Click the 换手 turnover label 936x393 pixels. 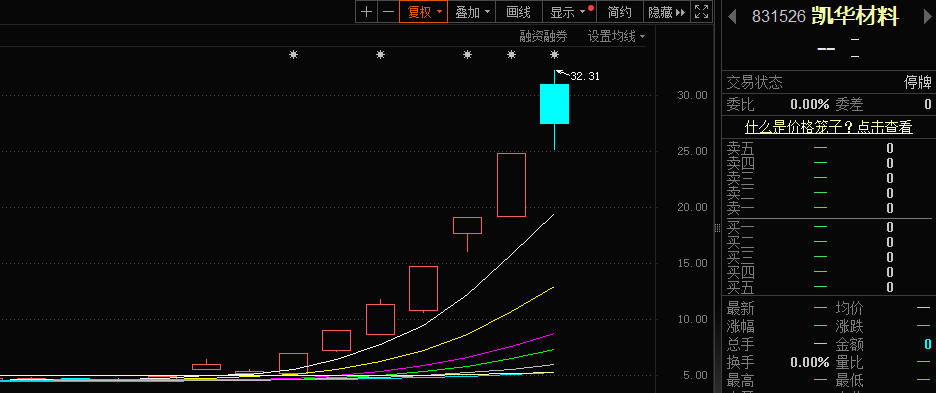tap(740, 362)
